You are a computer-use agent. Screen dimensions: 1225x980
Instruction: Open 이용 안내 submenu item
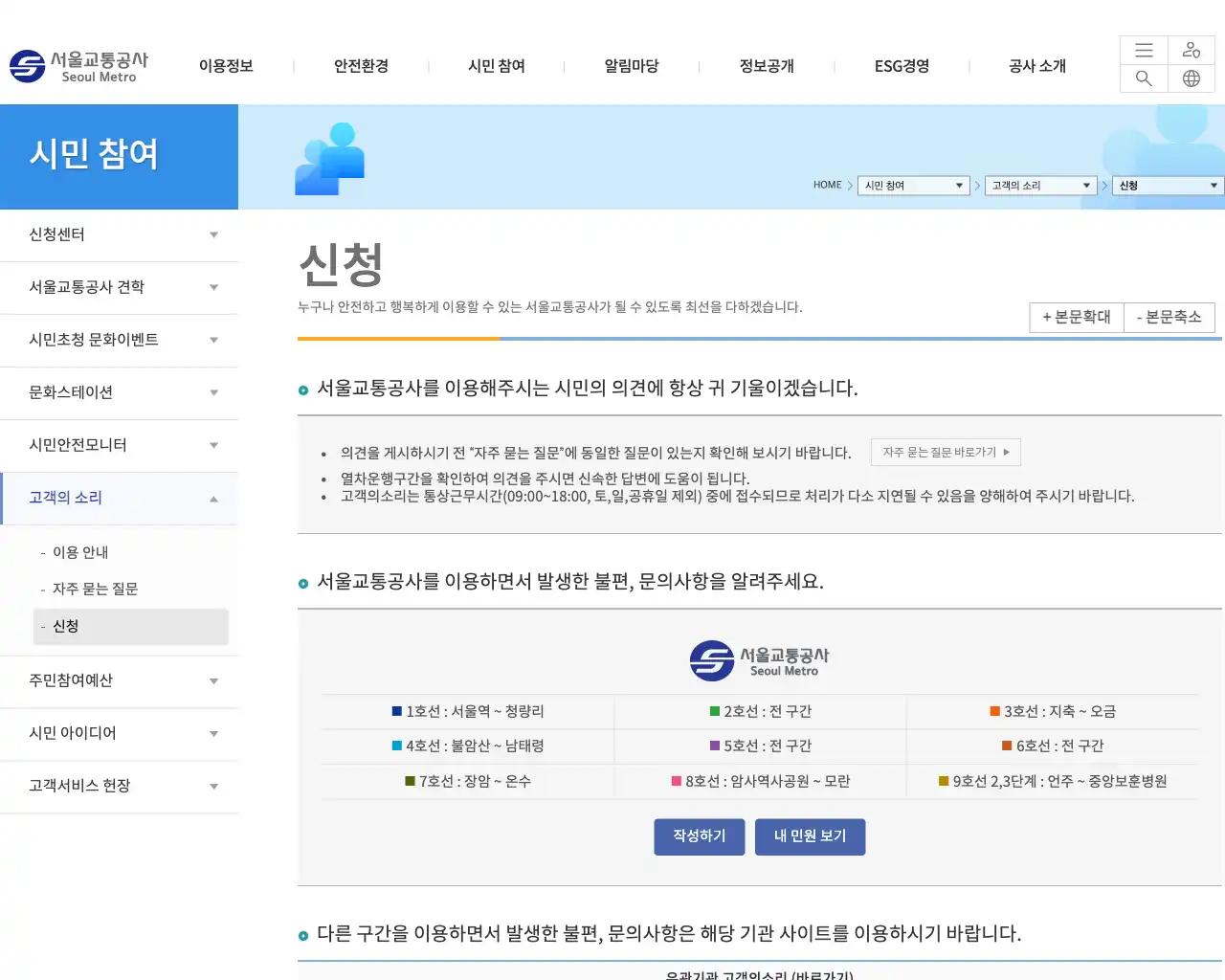pyautogui.click(x=80, y=552)
